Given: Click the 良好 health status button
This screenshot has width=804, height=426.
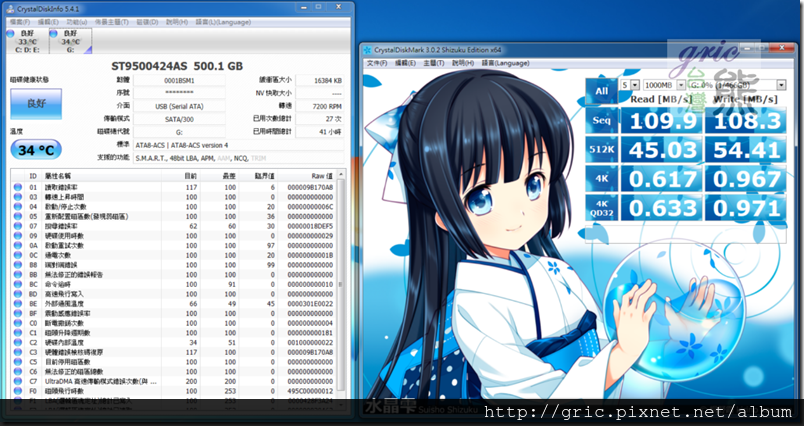Looking at the screenshot, I should coord(36,104).
